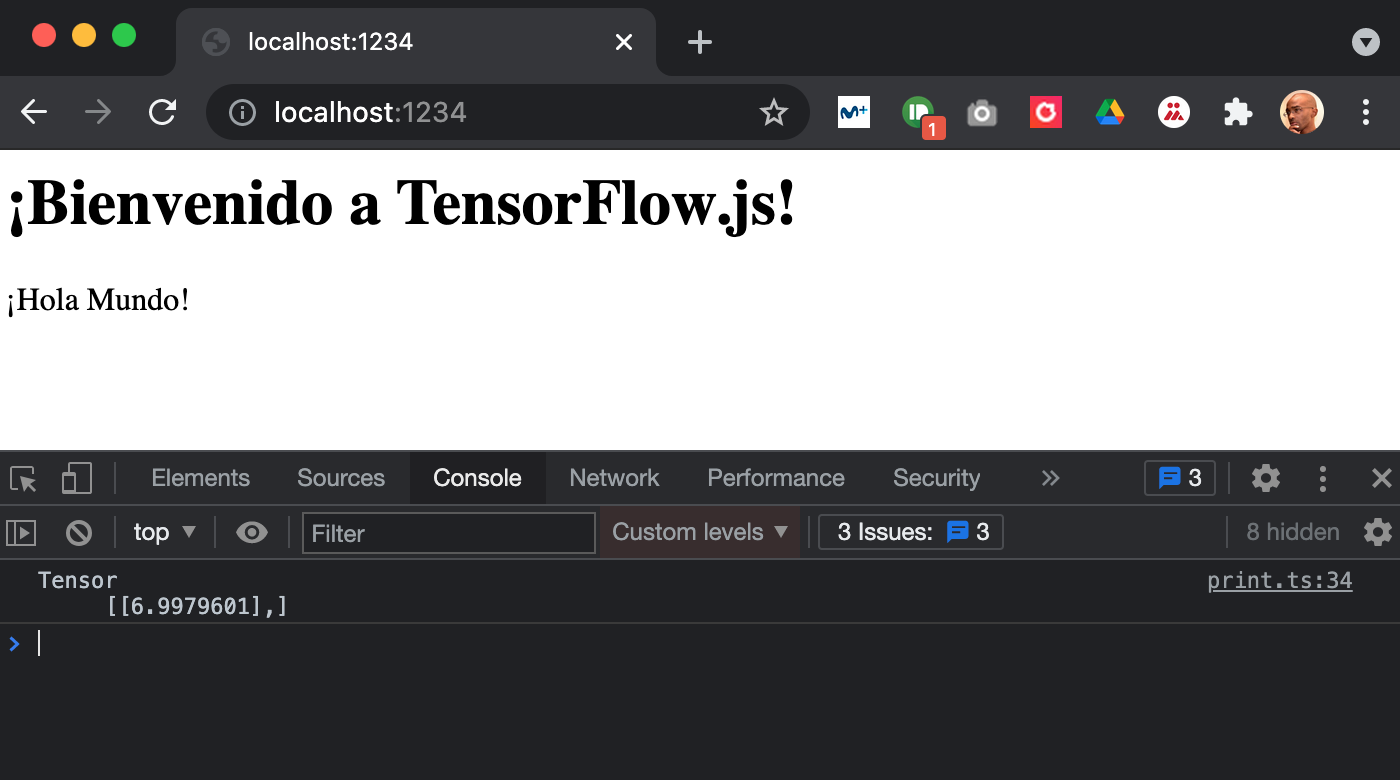Open the top JavaScript context dropdown
This screenshot has width=1400, height=780.
point(165,532)
